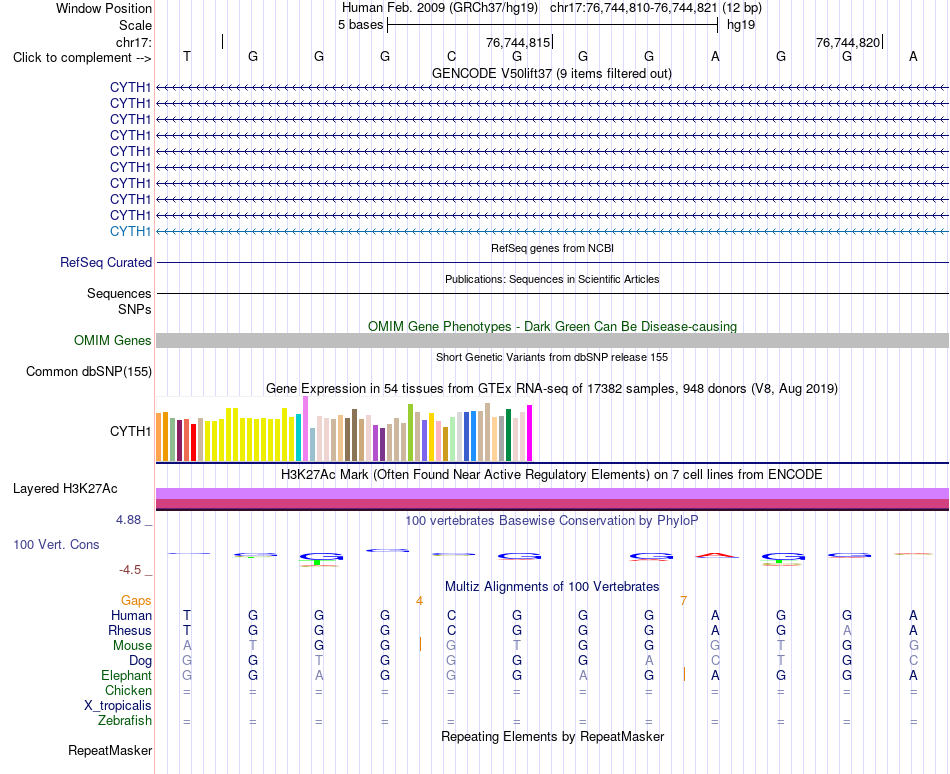Click the dark green bar in GTEx chart

coord(508,435)
